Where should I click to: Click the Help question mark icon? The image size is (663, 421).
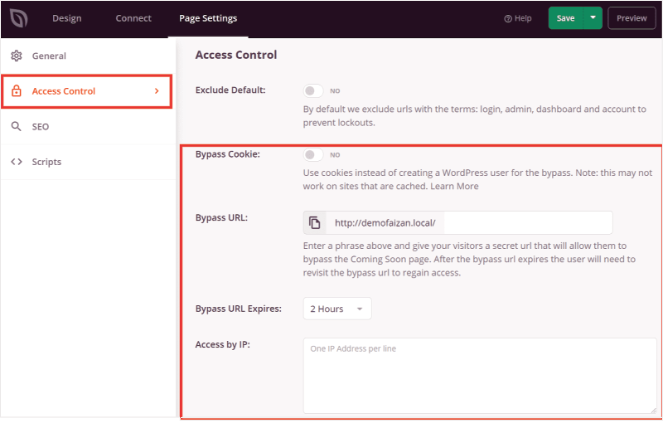(x=509, y=18)
